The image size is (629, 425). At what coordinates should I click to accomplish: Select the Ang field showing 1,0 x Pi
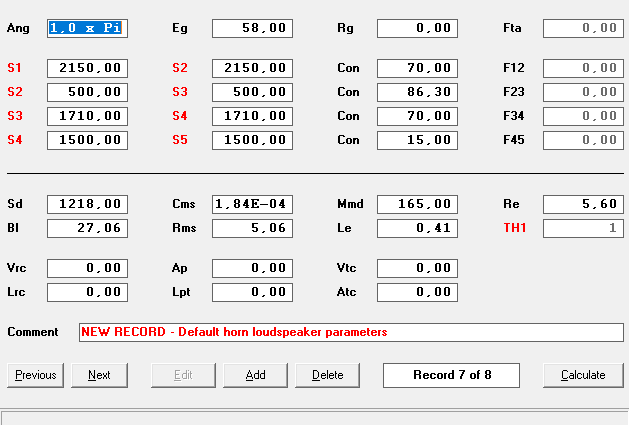(87, 28)
